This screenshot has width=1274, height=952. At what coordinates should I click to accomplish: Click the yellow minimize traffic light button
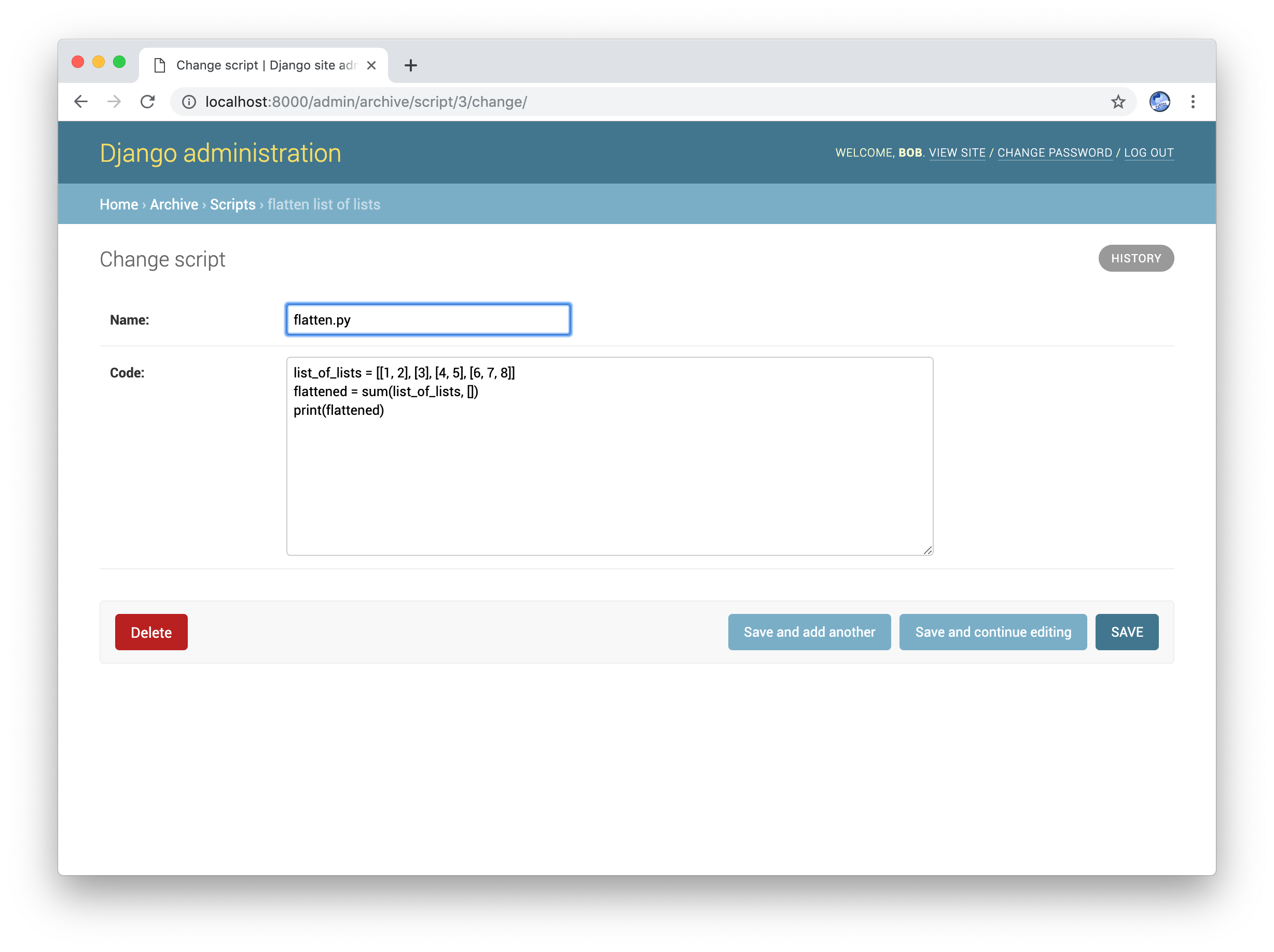(99, 61)
